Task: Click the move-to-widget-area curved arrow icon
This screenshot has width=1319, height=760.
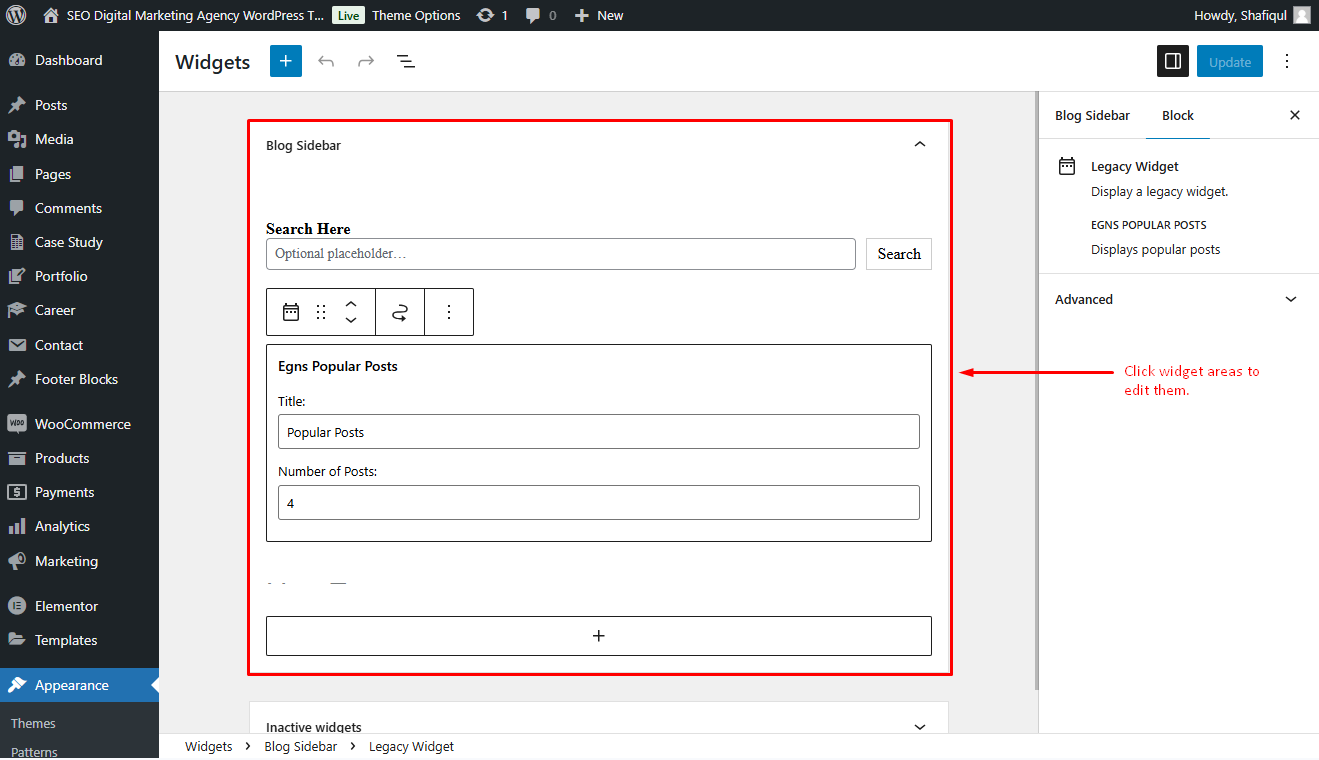Action: pyautogui.click(x=400, y=312)
